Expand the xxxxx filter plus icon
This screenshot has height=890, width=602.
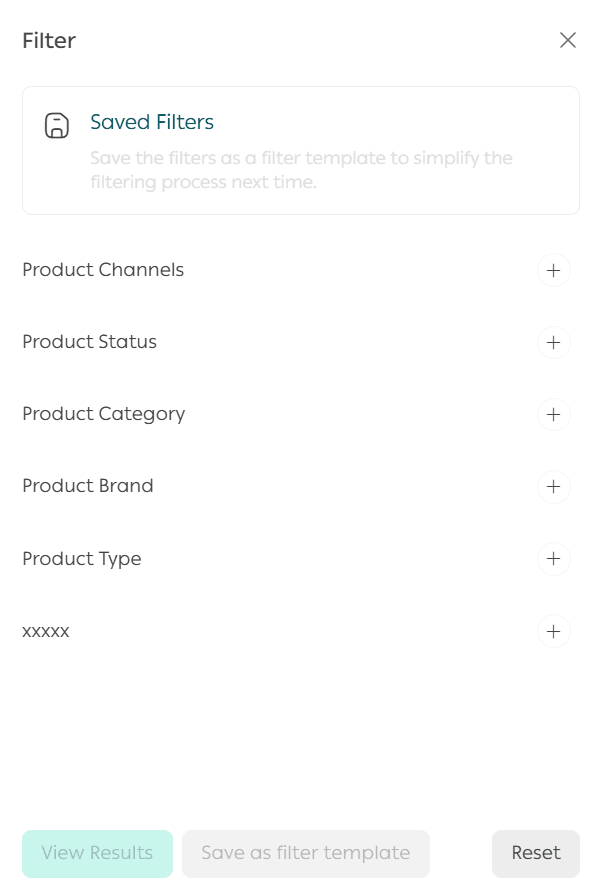(553, 632)
